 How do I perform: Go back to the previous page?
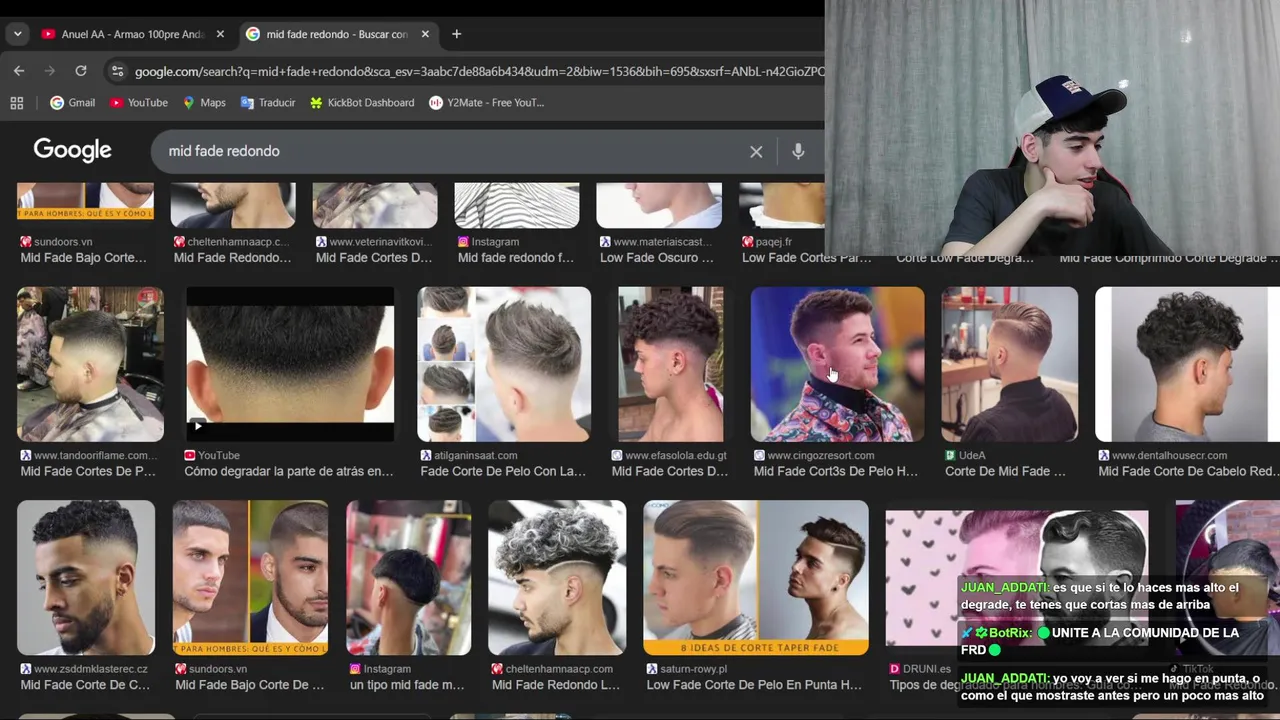(19, 71)
